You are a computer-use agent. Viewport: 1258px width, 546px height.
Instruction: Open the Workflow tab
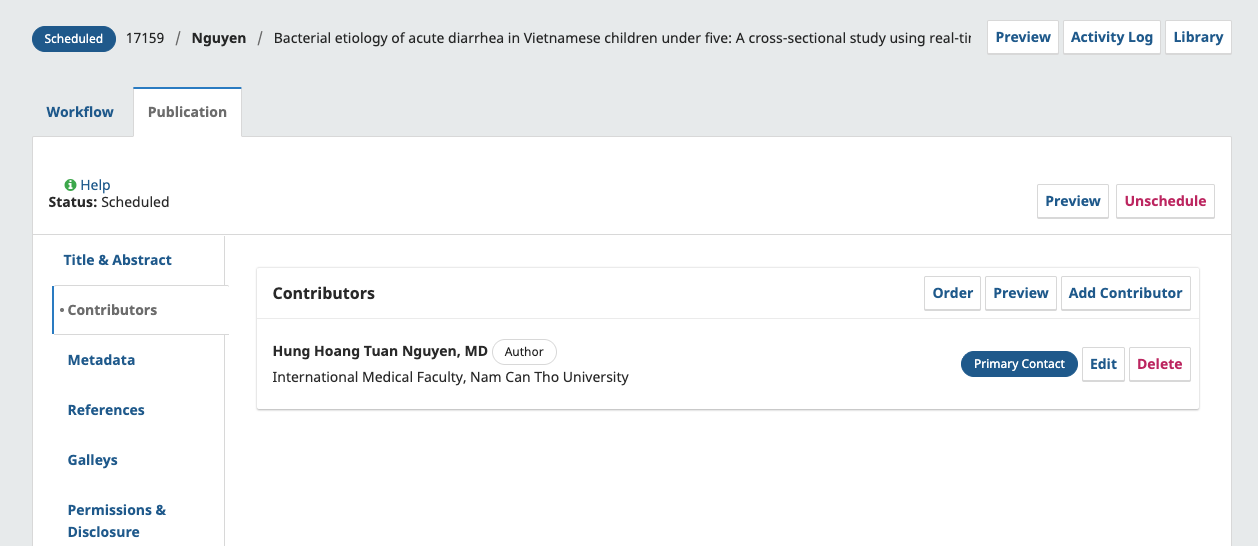80,112
